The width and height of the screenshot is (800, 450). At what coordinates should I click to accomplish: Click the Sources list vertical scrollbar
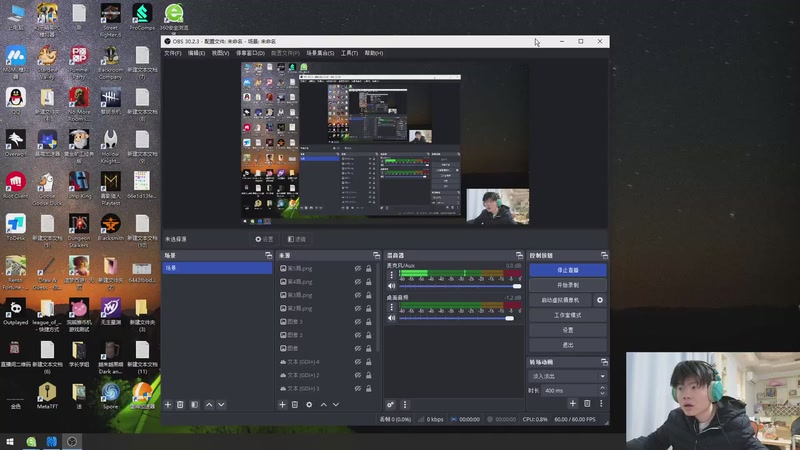(378, 308)
